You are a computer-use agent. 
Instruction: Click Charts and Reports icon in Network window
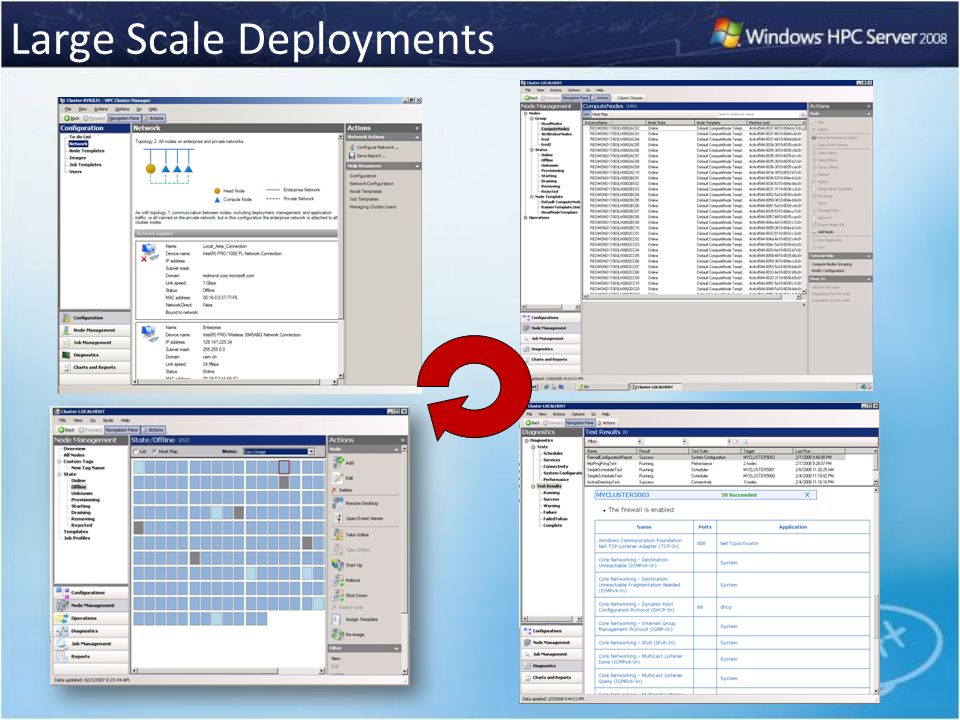(66, 367)
